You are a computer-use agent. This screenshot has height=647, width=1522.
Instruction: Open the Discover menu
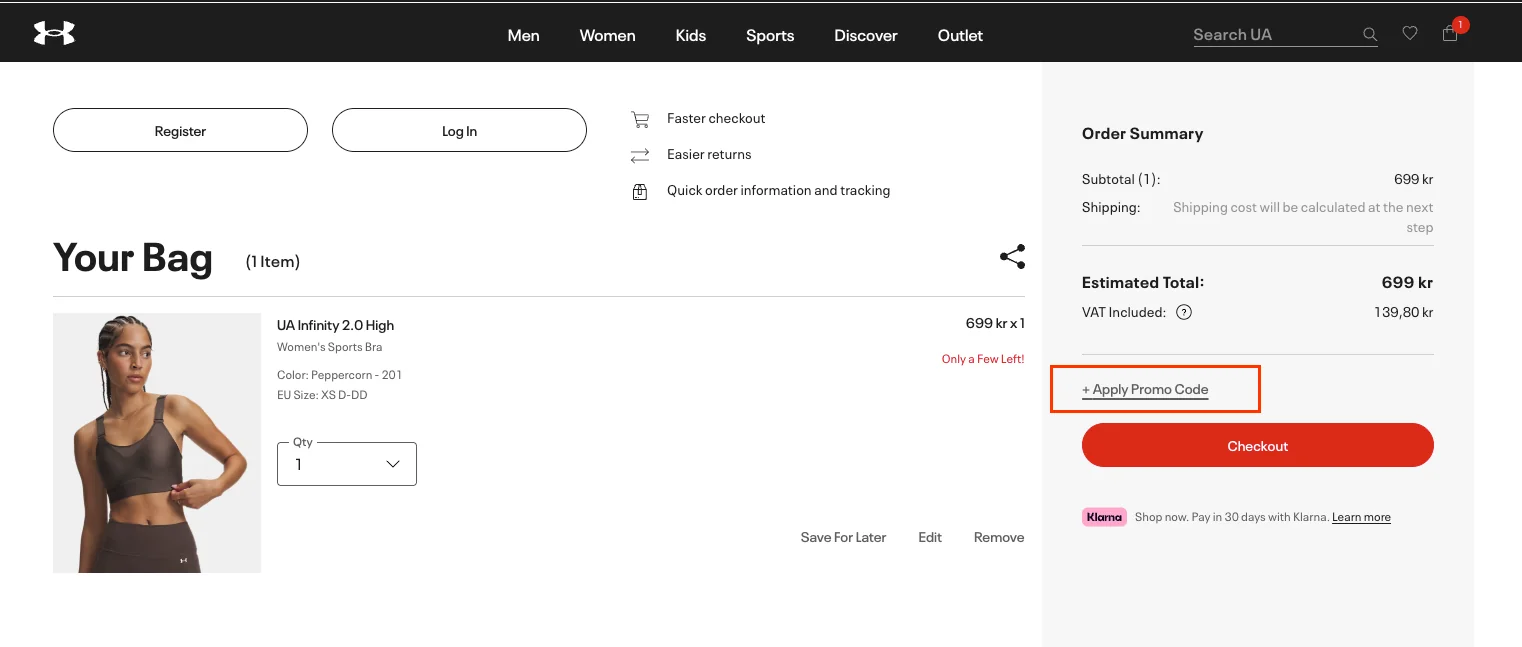point(866,35)
